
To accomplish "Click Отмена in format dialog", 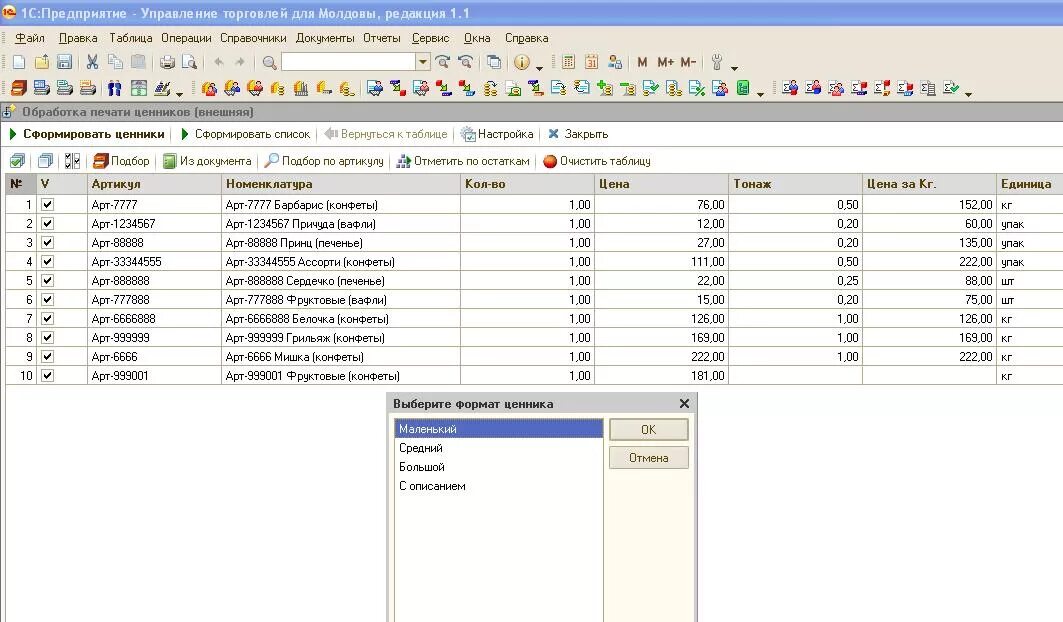I will click(x=649, y=458).
